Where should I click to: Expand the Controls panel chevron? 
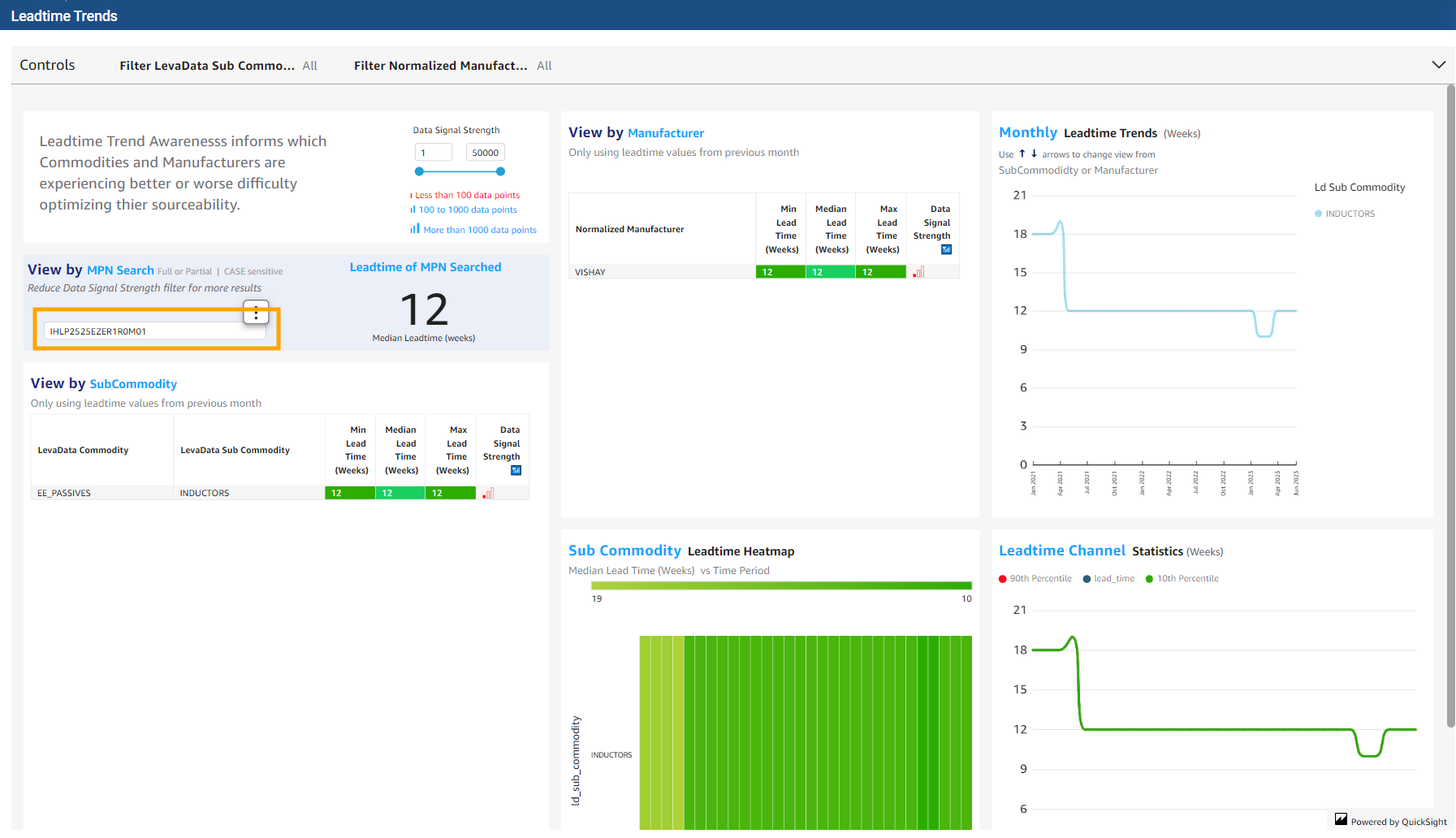pos(1438,65)
